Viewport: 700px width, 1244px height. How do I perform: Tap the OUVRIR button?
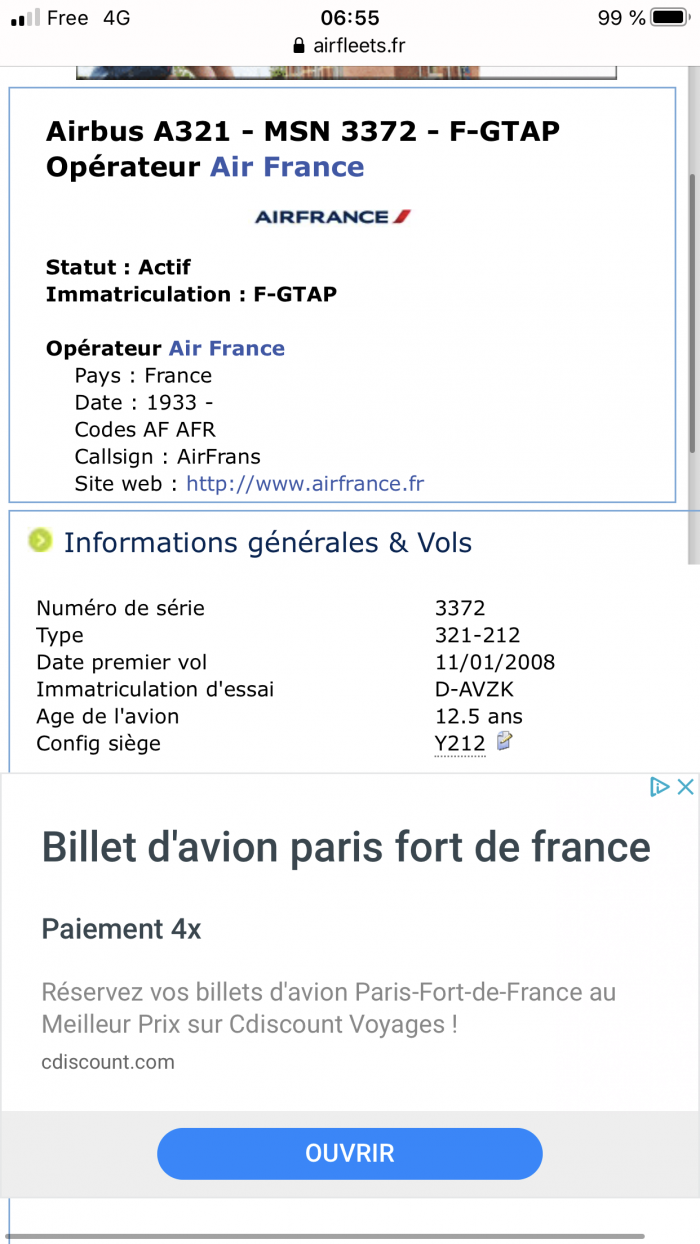pos(350,1153)
